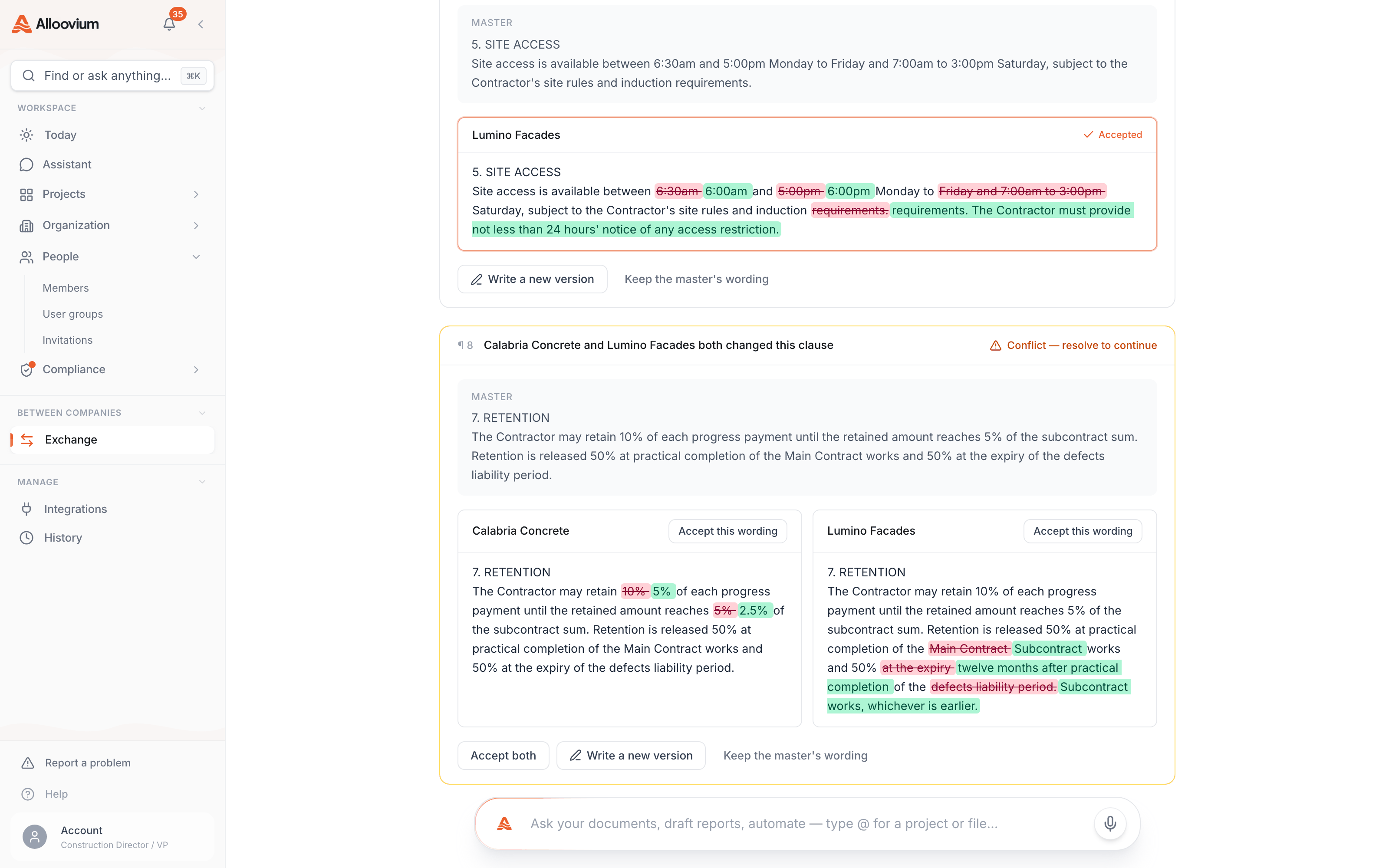Go to the Today view
The width and height of the screenshot is (1389, 868).
(x=112, y=135)
